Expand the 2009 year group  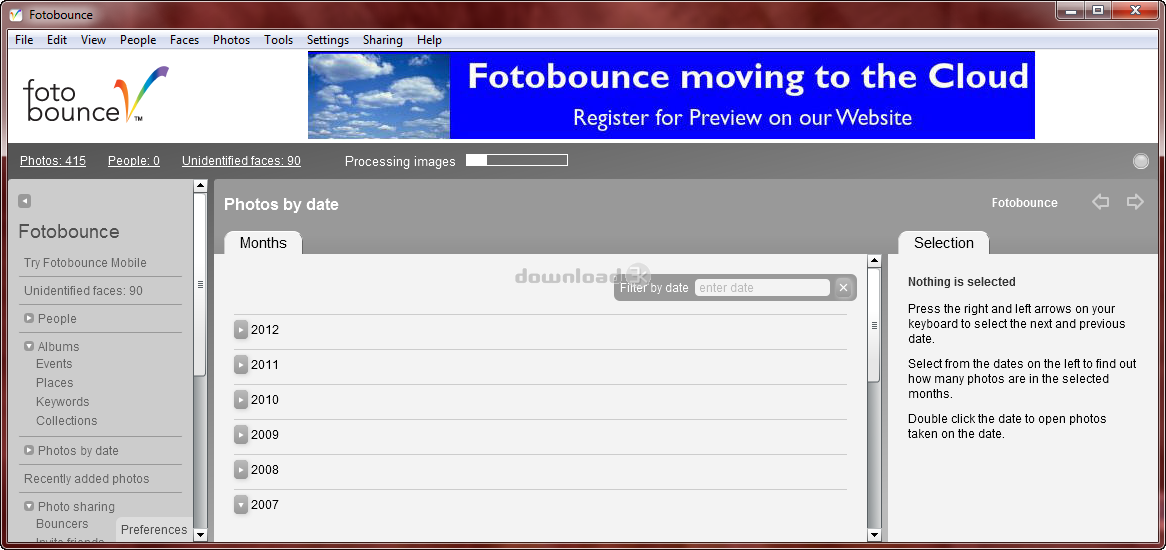point(241,434)
